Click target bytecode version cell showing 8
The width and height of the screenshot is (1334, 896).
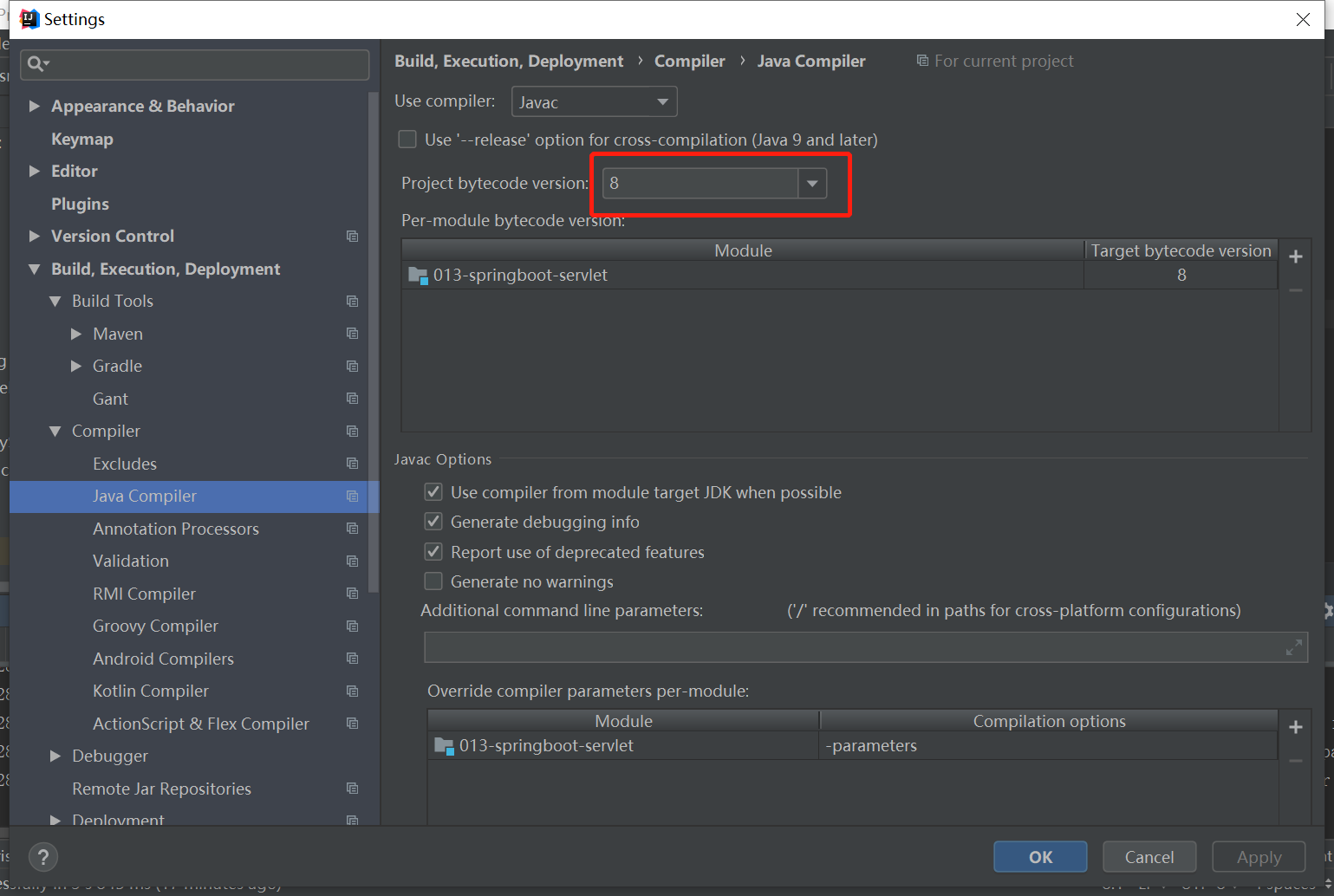point(1181,276)
